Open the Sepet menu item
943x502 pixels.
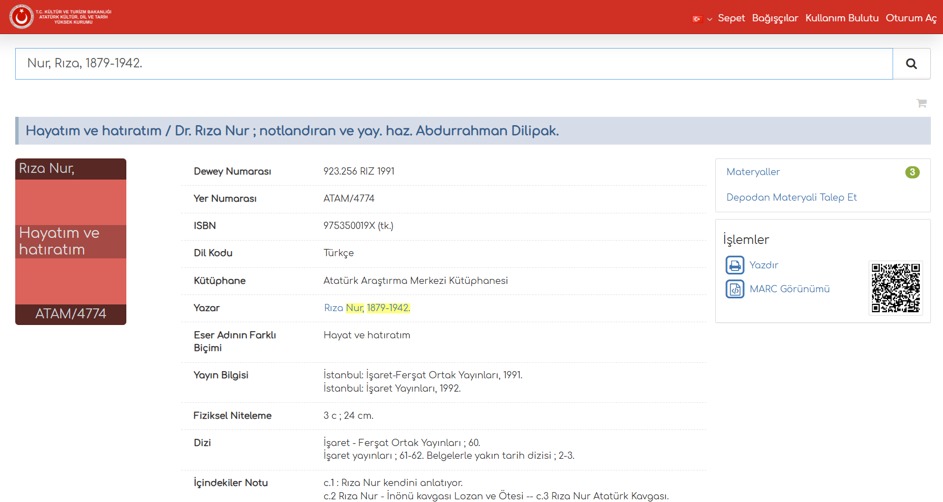[731, 18]
